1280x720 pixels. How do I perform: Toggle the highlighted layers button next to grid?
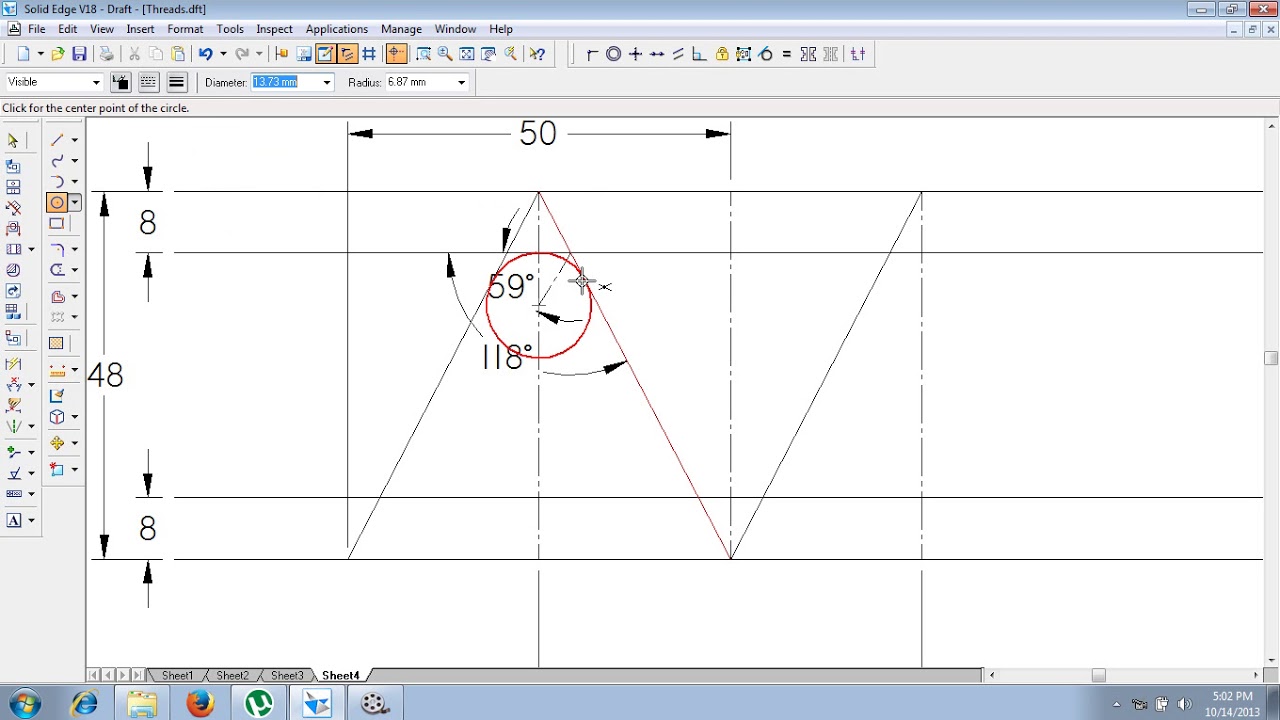point(347,54)
